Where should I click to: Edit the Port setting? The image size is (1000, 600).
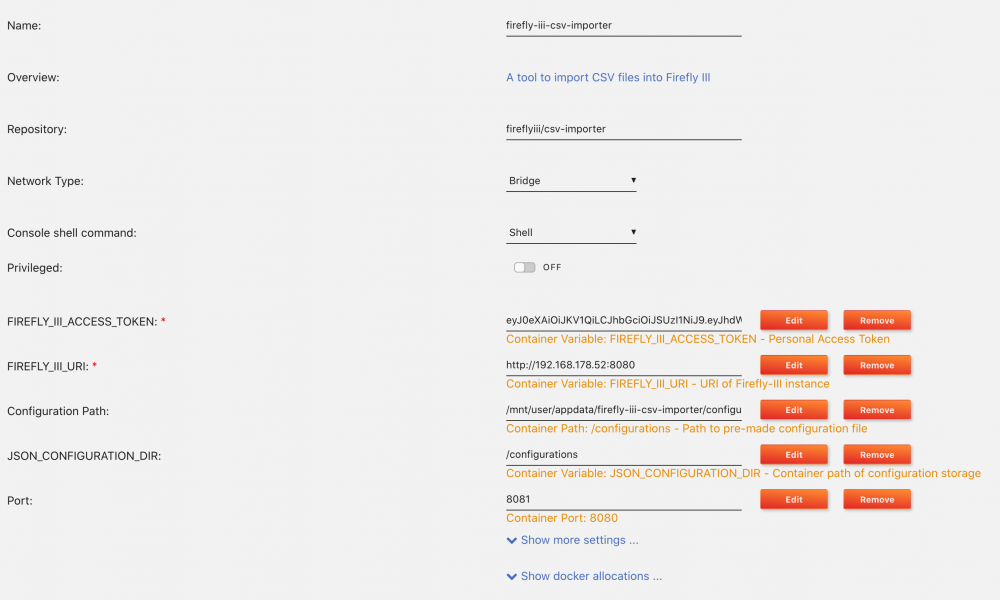coord(794,499)
